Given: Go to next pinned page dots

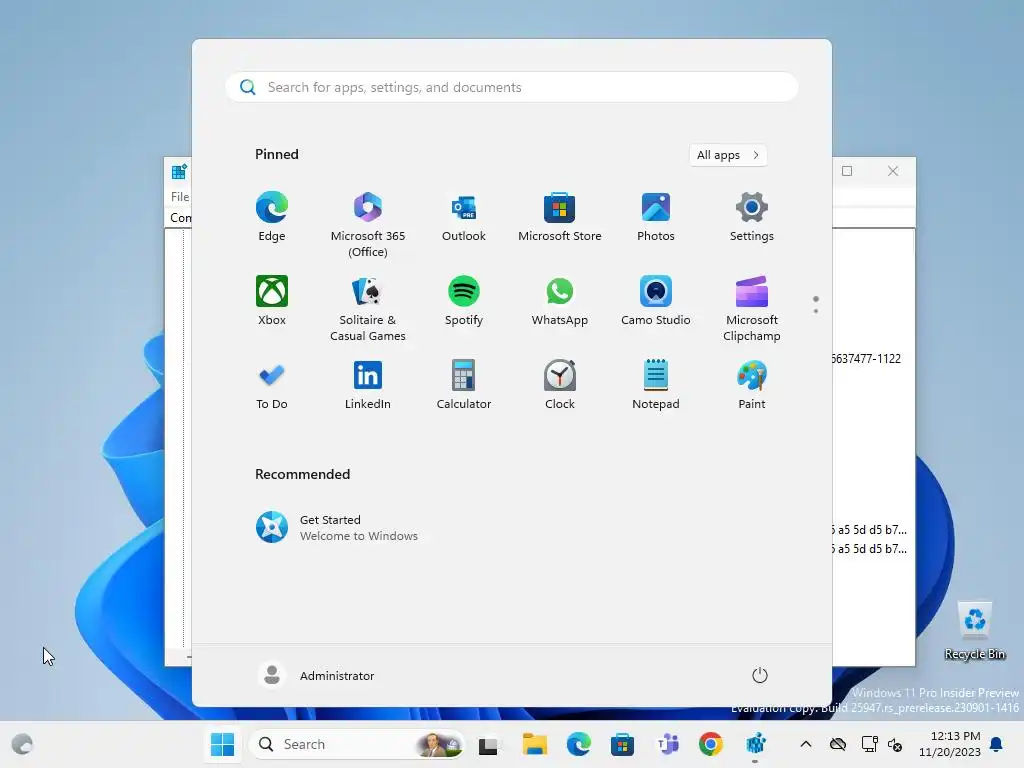Looking at the screenshot, I should pyautogui.click(x=816, y=304).
